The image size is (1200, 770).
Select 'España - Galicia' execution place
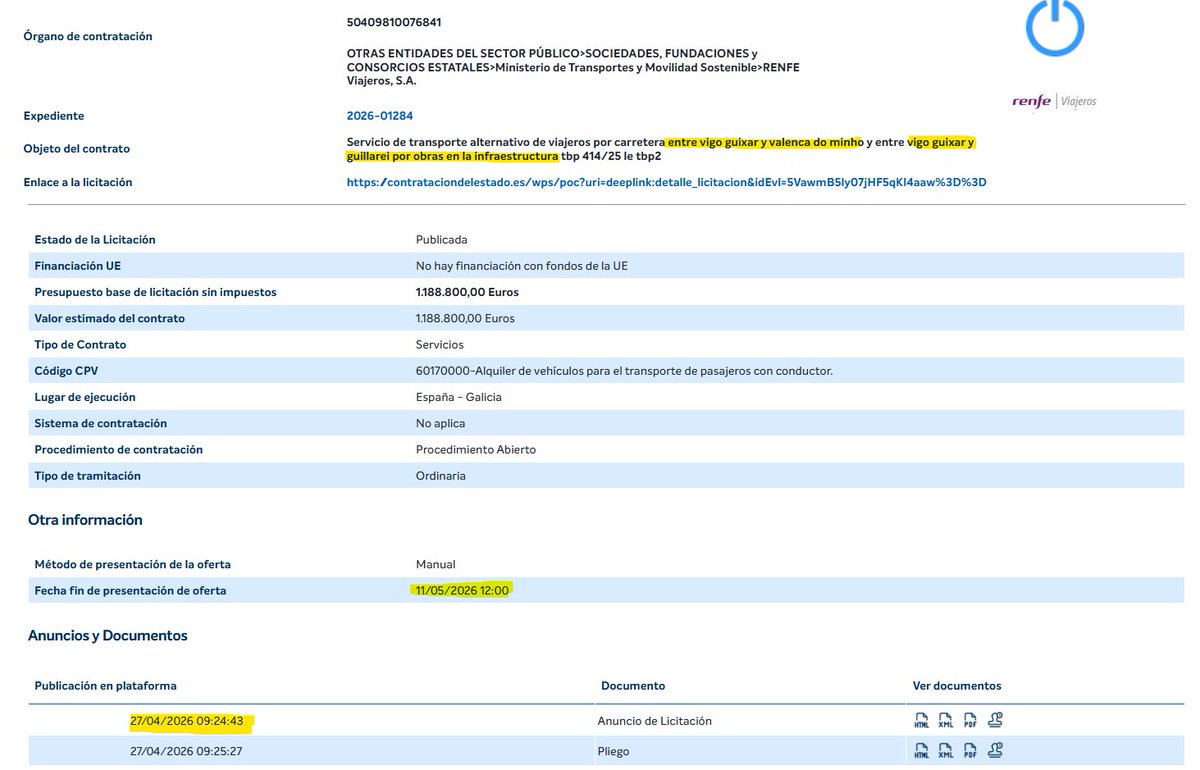459,397
